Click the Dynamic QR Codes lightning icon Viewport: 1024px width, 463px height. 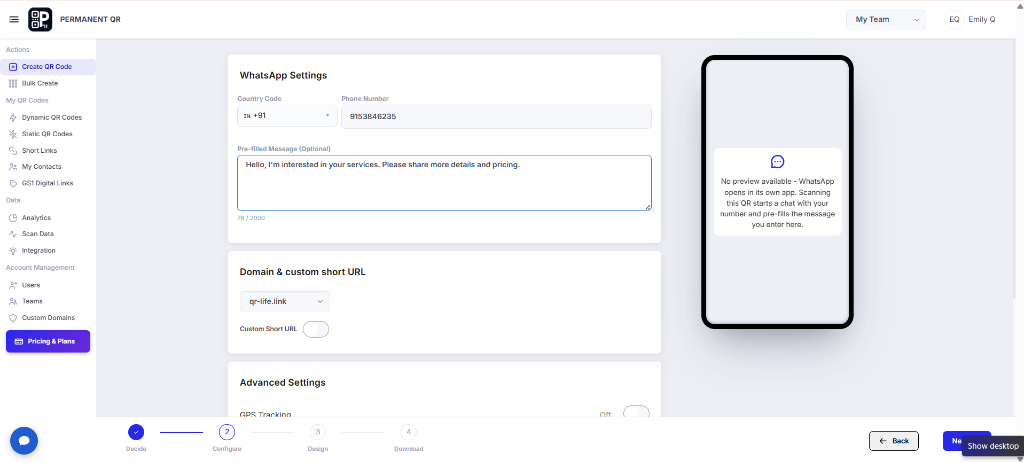coord(13,118)
